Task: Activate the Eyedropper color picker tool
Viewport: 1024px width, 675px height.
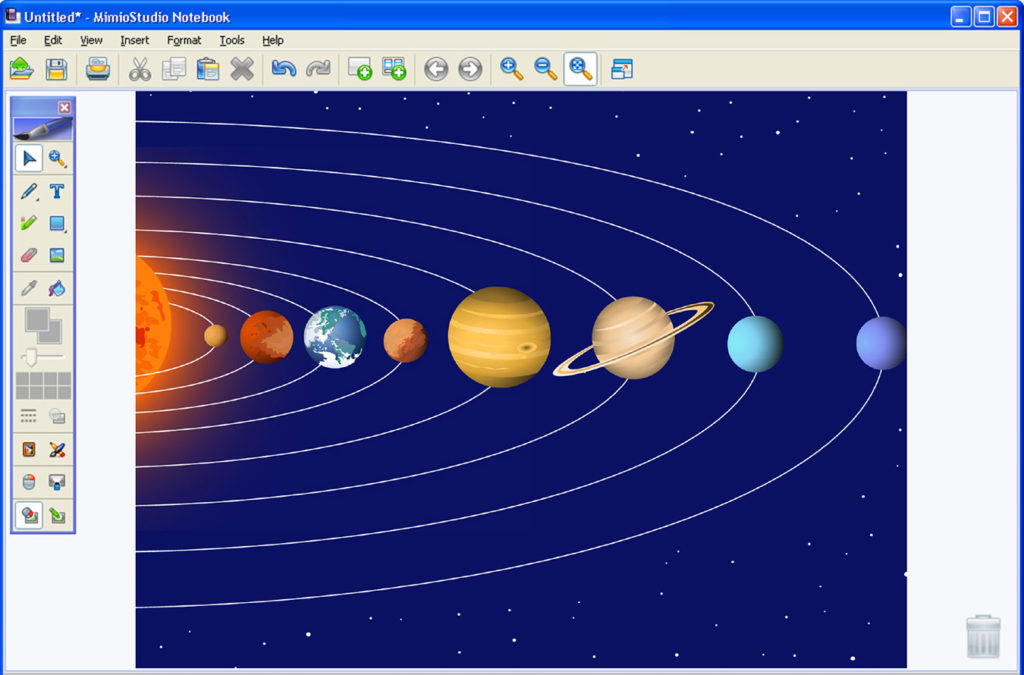Action: click(29, 289)
